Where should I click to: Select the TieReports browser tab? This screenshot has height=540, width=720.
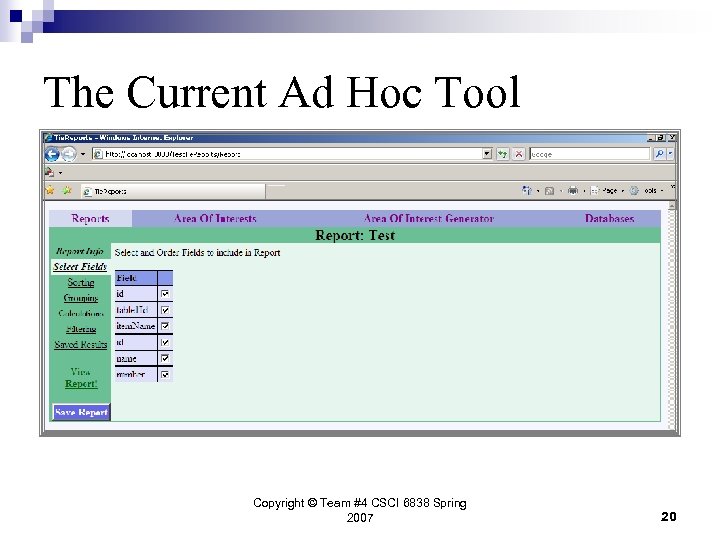pyautogui.click(x=173, y=191)
